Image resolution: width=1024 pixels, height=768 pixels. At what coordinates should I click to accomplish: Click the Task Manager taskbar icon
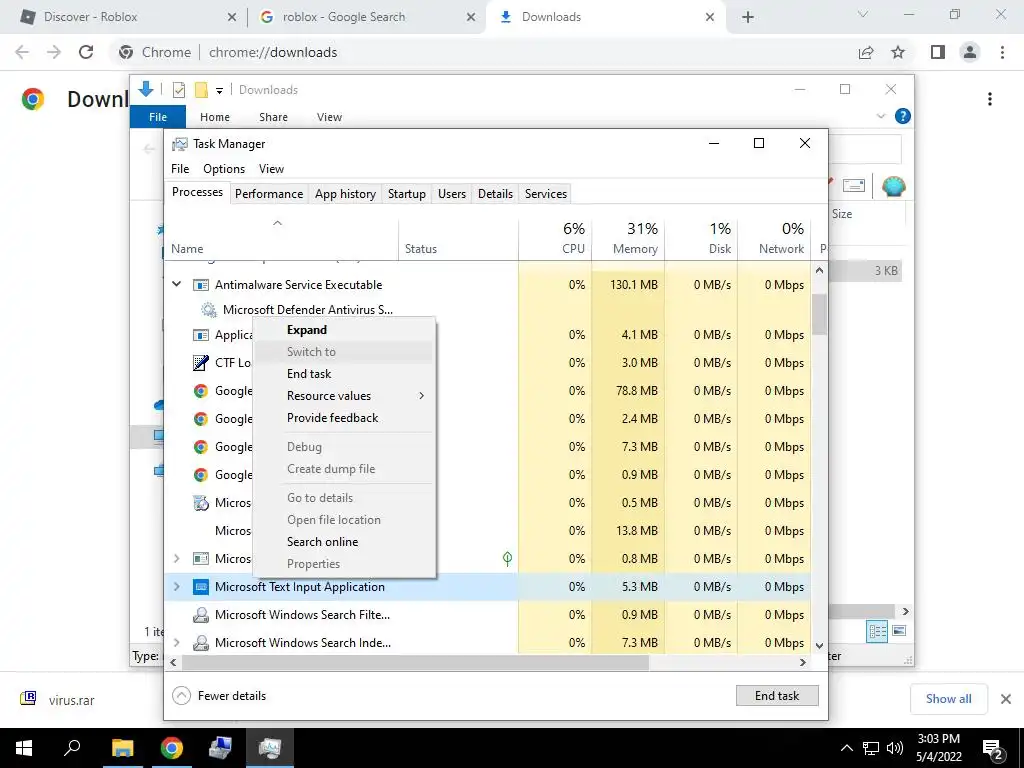coord(270,748)
